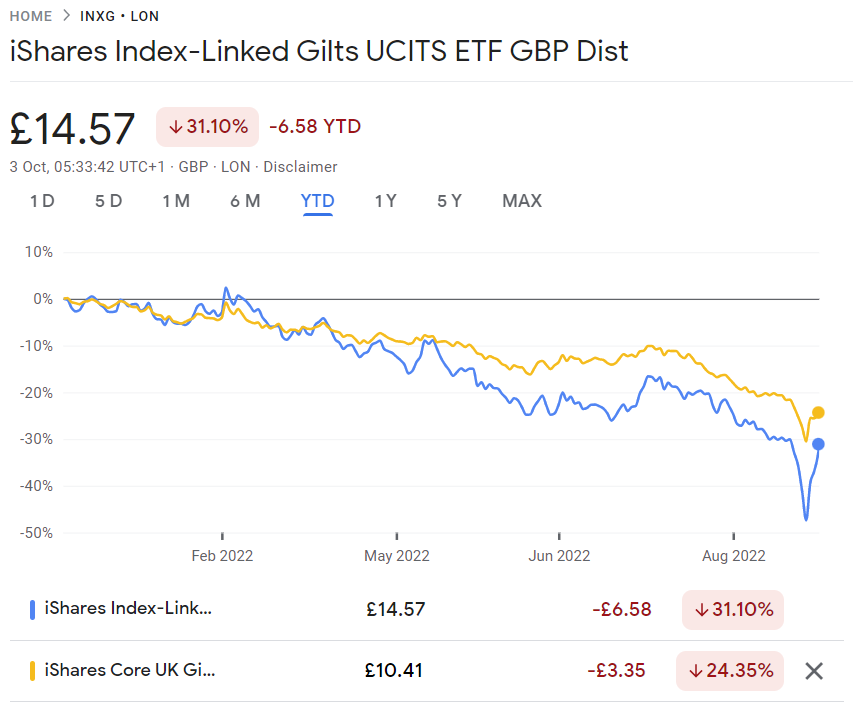Screen dimensions: 853x710
Task: Switch to 1Y chart view
Action: 386,201
